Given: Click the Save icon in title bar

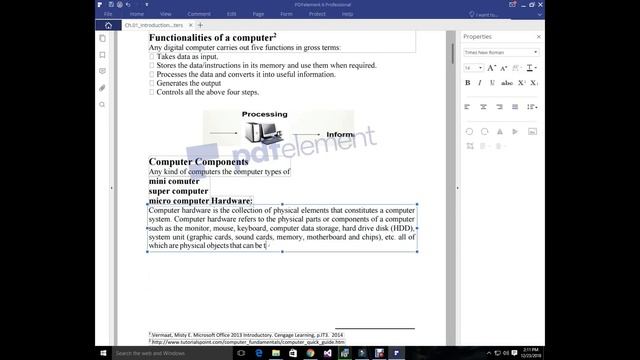Looking at the screenshot, I should coord(111,4).
